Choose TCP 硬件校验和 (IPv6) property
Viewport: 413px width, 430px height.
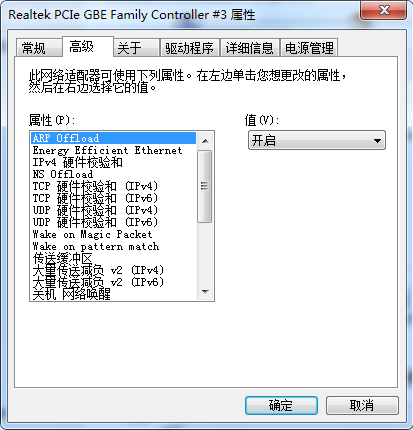[113, 198]
